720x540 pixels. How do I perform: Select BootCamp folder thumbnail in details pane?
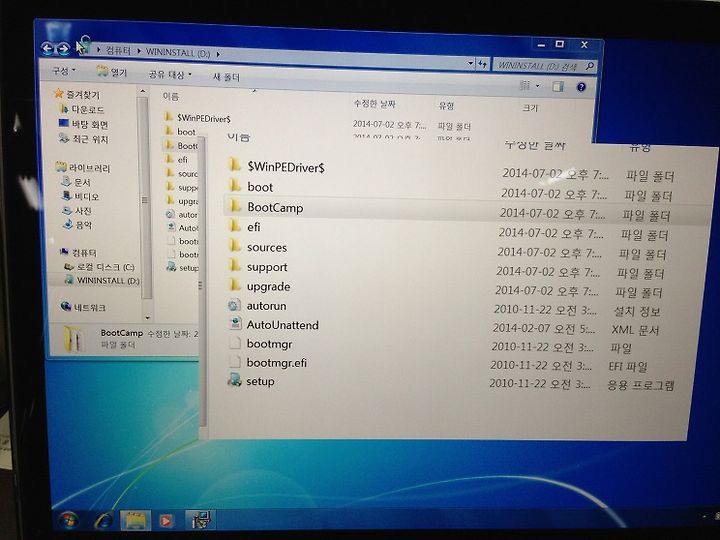(x=73, y=339)
